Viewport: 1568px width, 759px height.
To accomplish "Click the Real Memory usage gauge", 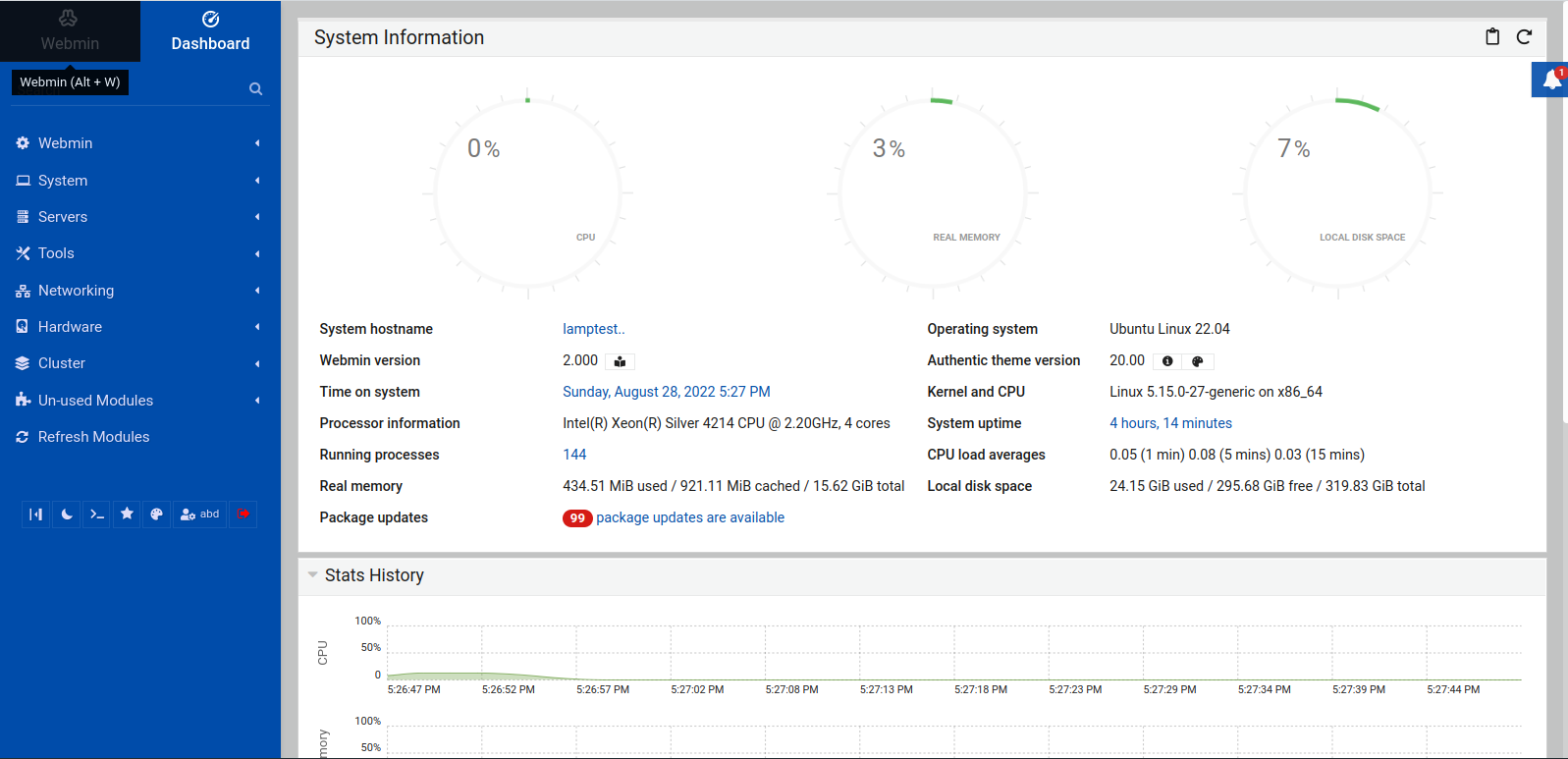I will coord(933,194).
